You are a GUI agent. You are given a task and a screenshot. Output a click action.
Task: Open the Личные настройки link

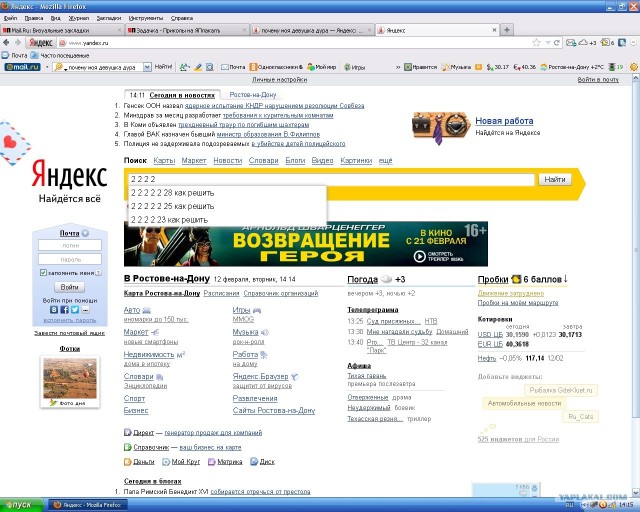point(279,80)
